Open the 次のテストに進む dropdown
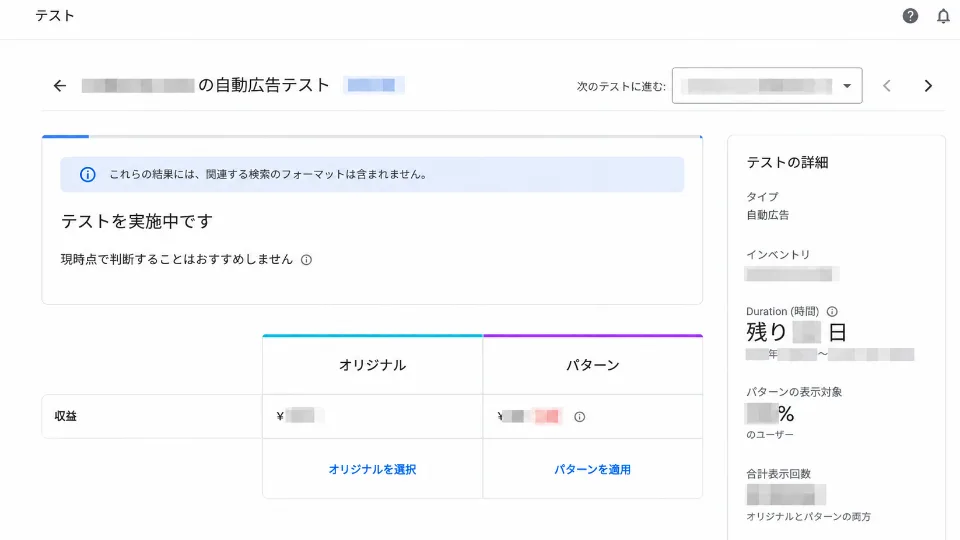 point(767,86)
